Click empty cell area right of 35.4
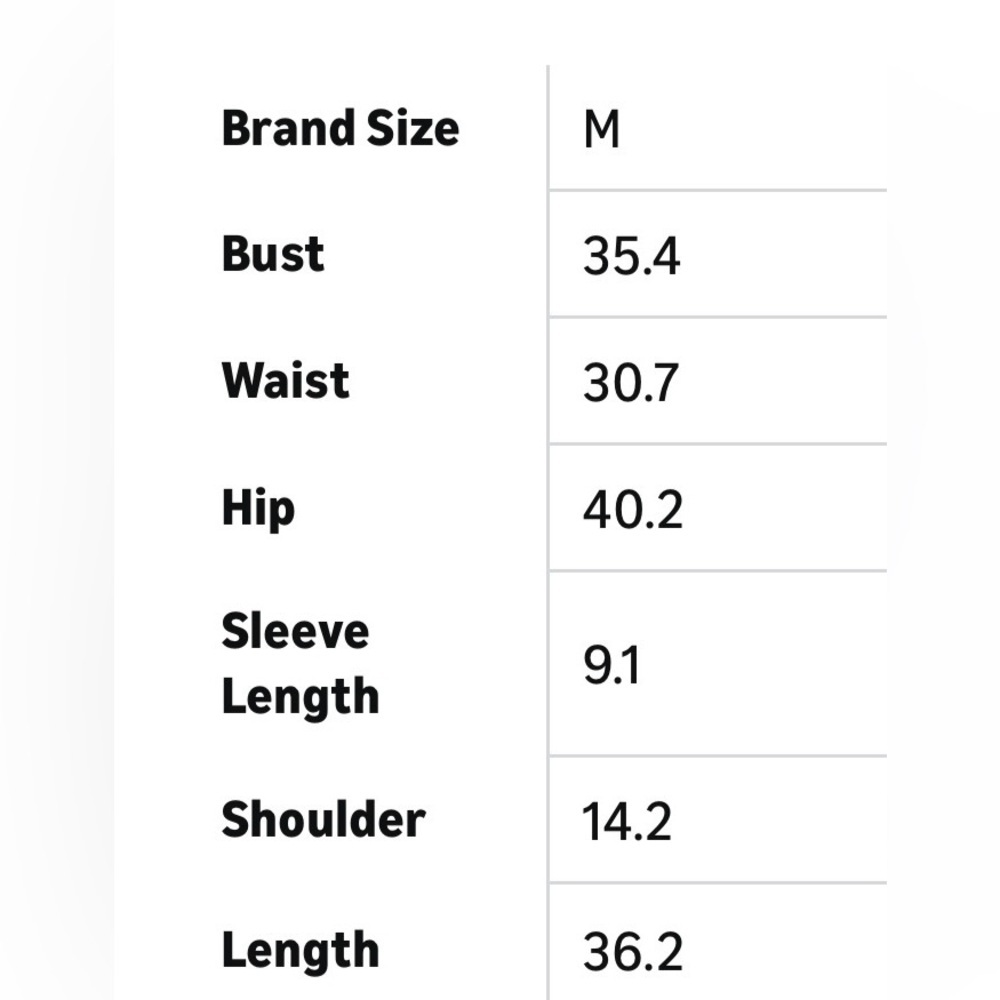This screenshot has width=1000, height=1000. (784, 254)
